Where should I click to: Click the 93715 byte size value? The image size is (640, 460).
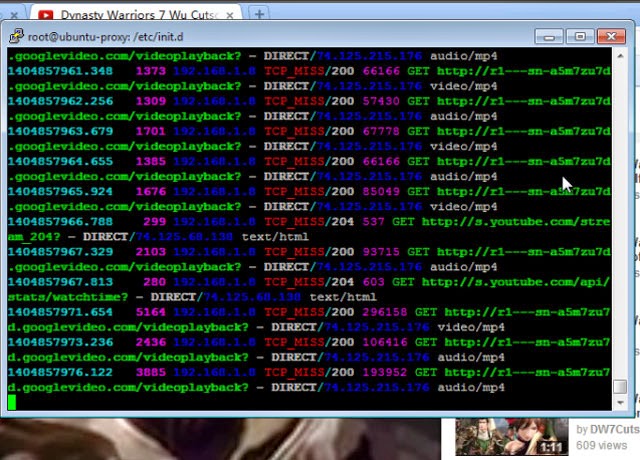pos(381,252)
